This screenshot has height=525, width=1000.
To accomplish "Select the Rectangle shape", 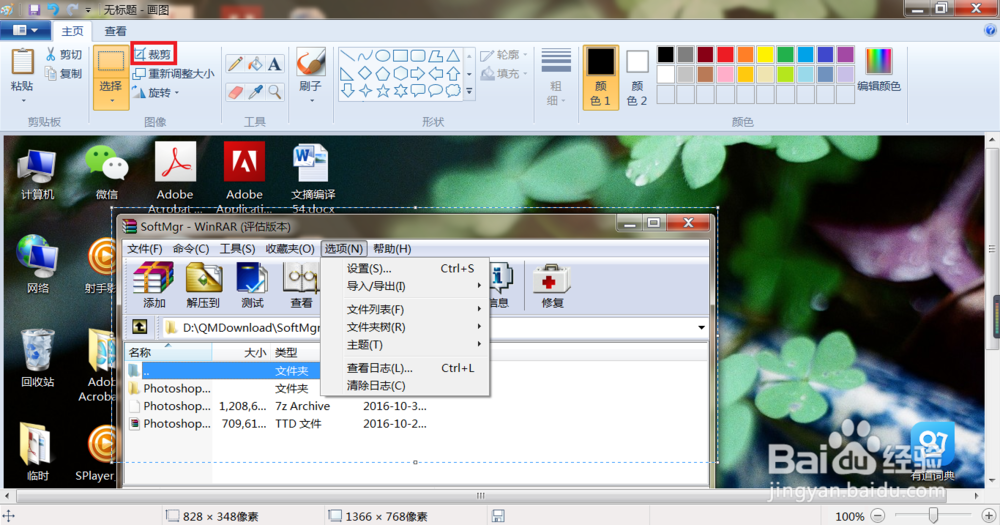I will click(400, 55).
